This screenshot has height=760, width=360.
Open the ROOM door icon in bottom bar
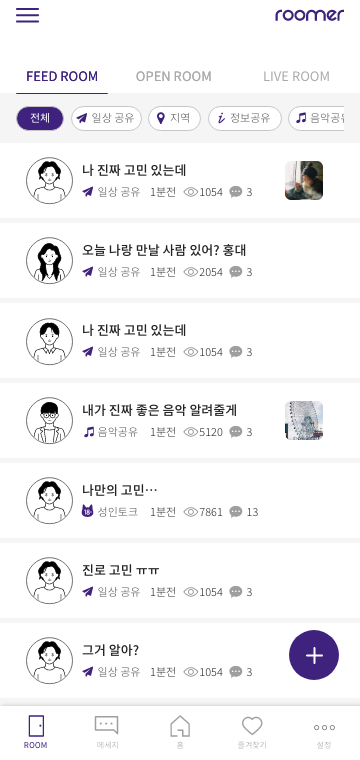point(36,726)
